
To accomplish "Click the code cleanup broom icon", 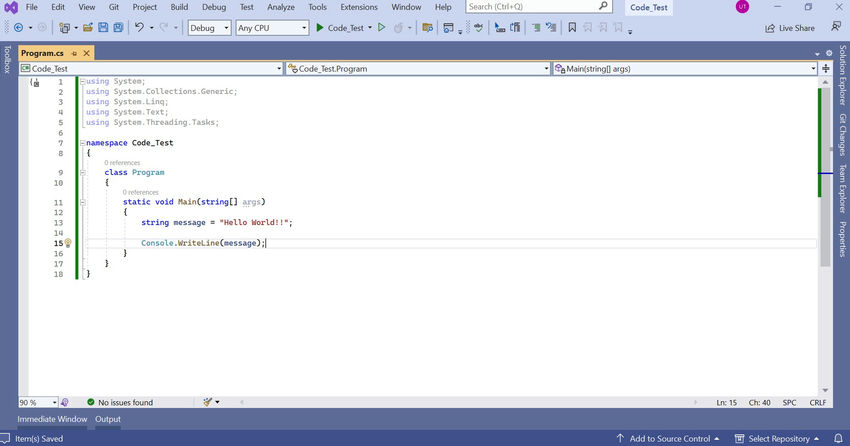I will [x=207, y=402].
